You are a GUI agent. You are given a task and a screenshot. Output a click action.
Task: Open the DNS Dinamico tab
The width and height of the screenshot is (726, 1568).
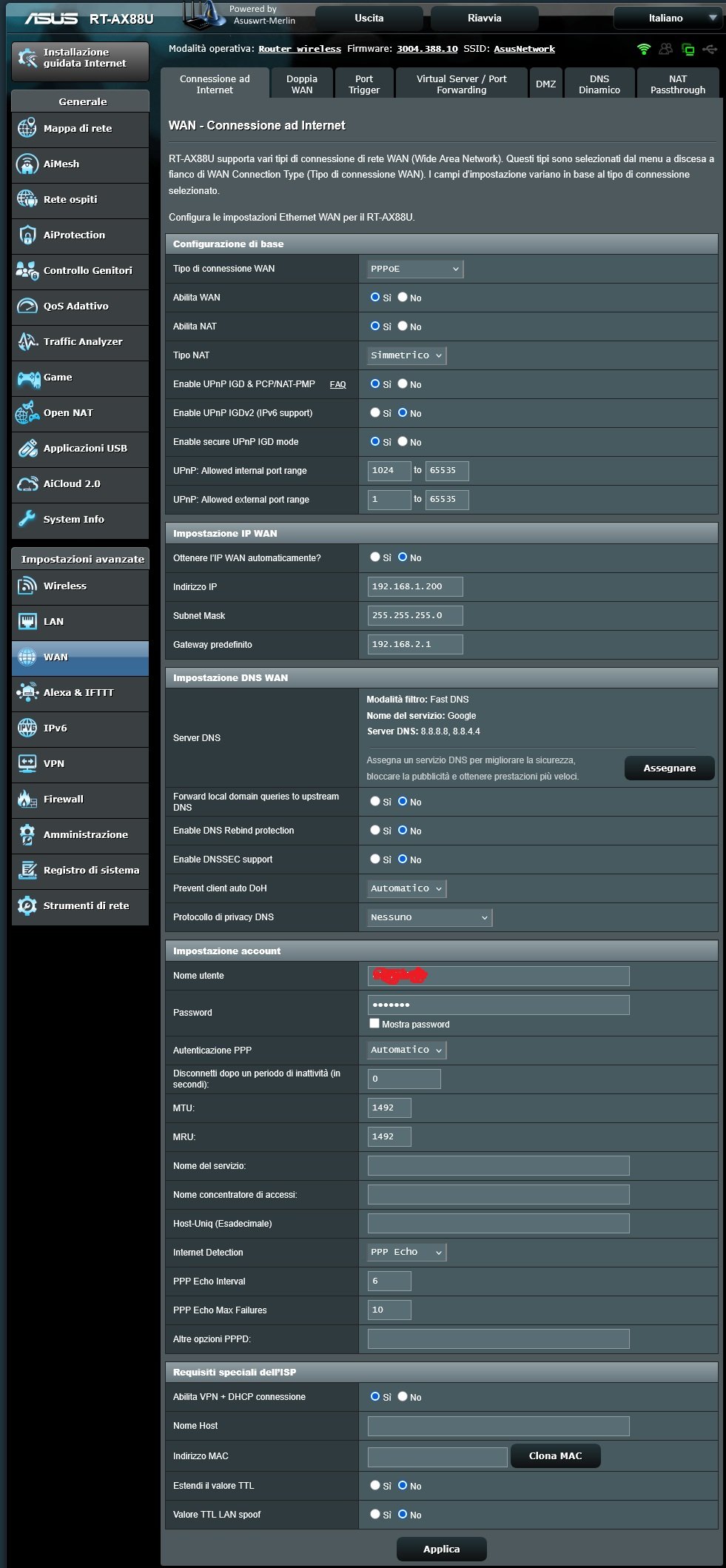click(599, 84)
